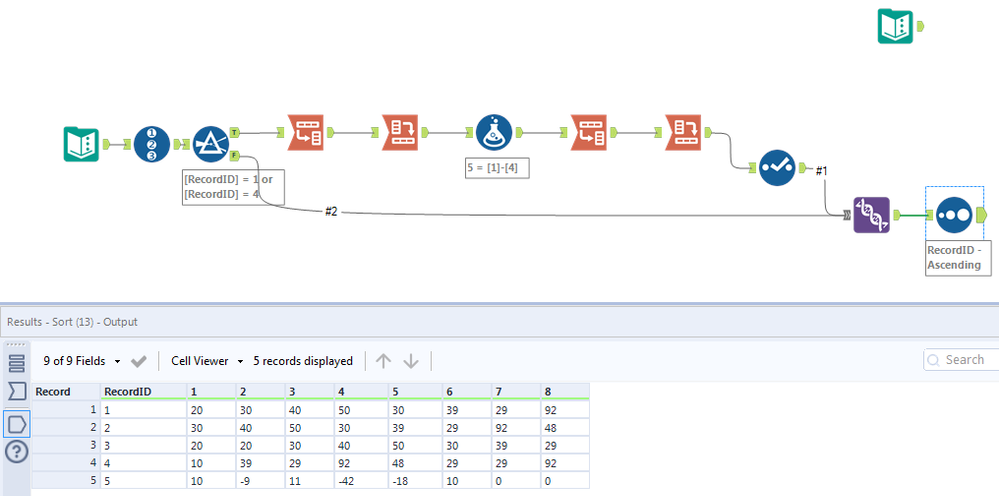Expand the Cell Viewer dropdown
The height and width of the screenshot is (496, 999).
(208, 361)
